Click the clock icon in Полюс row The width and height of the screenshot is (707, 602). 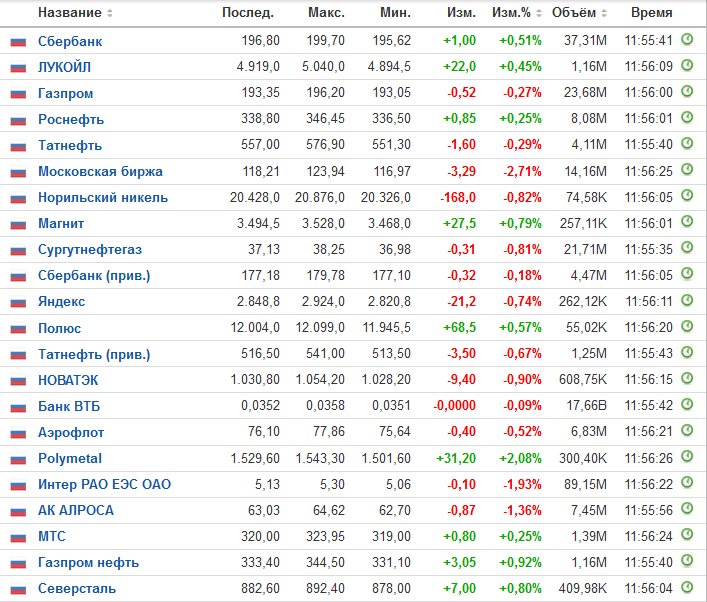(x=687, y=326)
